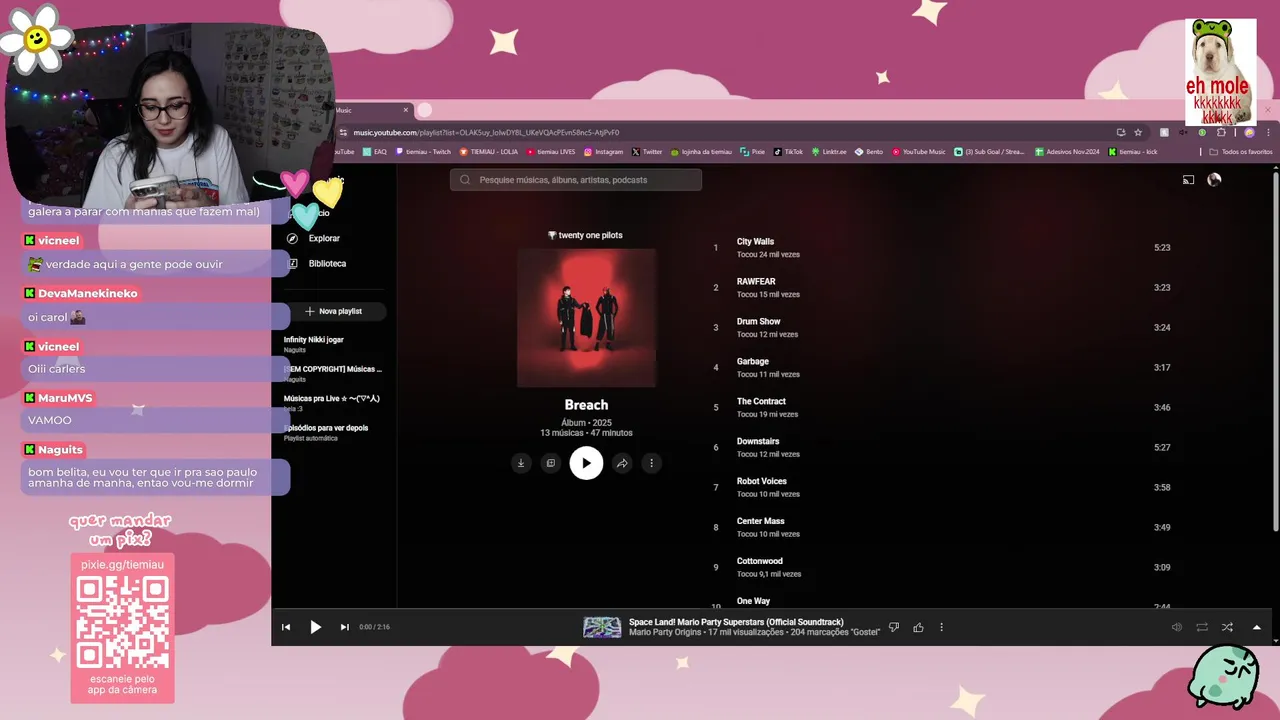Click the cast to device icon
The height and width of the screenshot is (720, 1280).
point(1188,180)
